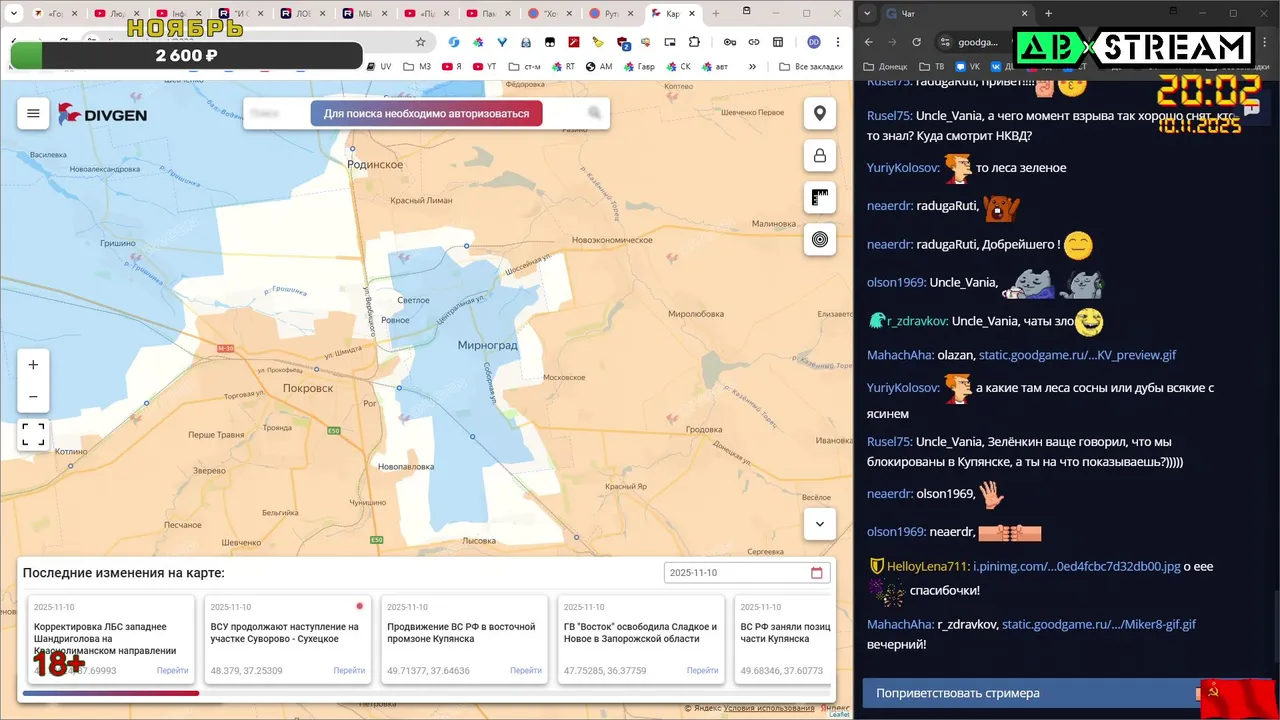Open Перейти on Шандриголова card
This screenshot has height=720, width=1280.
172,671
